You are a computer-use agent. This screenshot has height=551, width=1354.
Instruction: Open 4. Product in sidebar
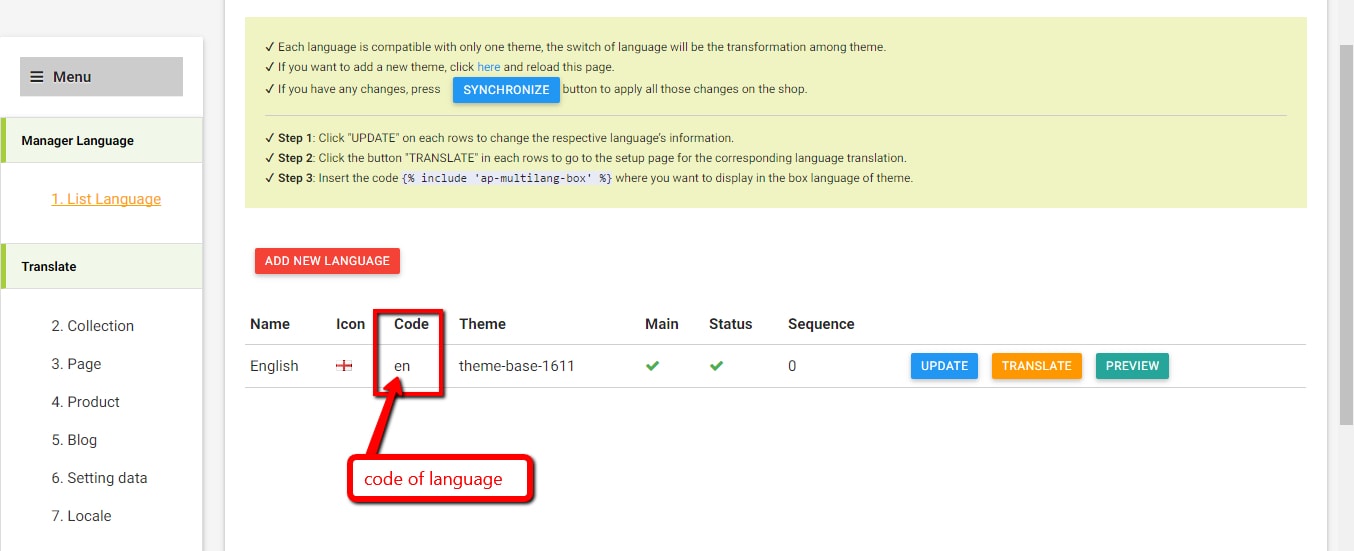pyautogui.click(x=86, y=402)
